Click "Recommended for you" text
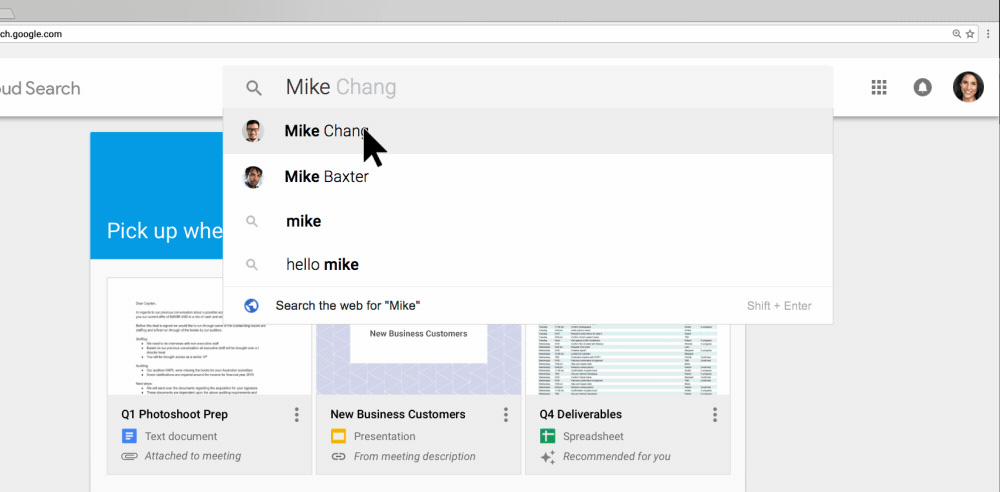Image resolution: width=1000 pixels, height=492 pixels. point(617,456)
